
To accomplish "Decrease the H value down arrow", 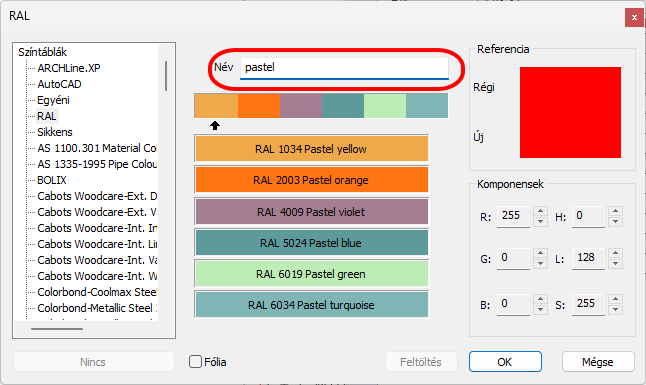I will coord(615,222).
